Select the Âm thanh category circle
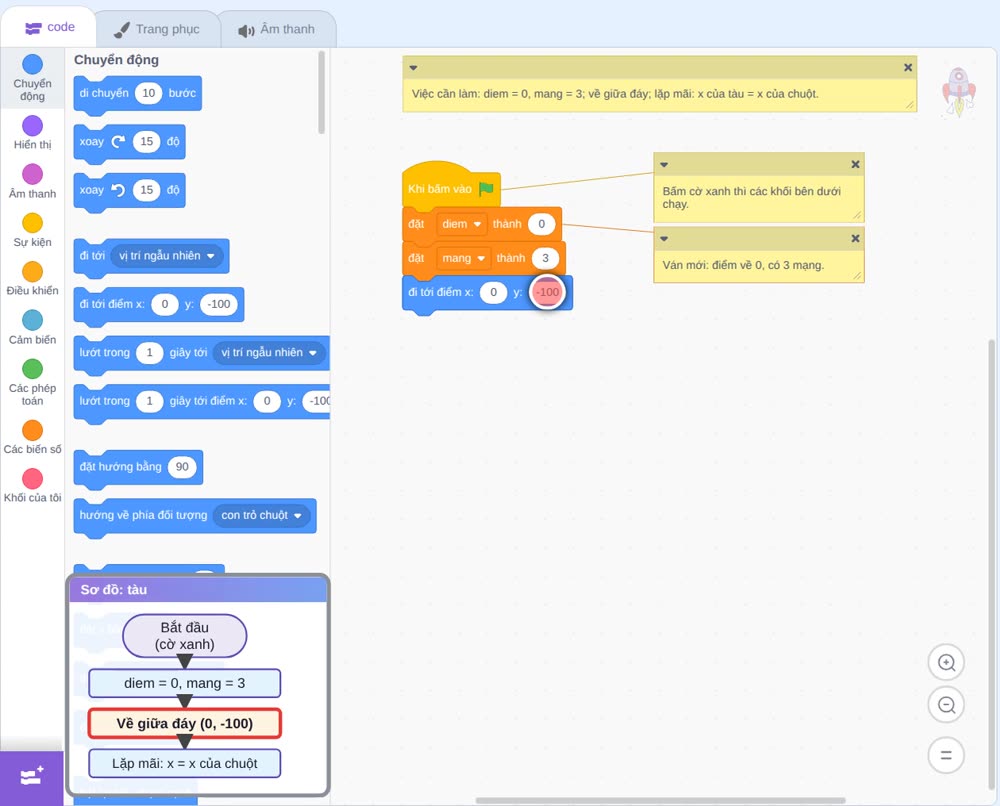This screenshot has width=1000, height=806. (x=33, y=174)
